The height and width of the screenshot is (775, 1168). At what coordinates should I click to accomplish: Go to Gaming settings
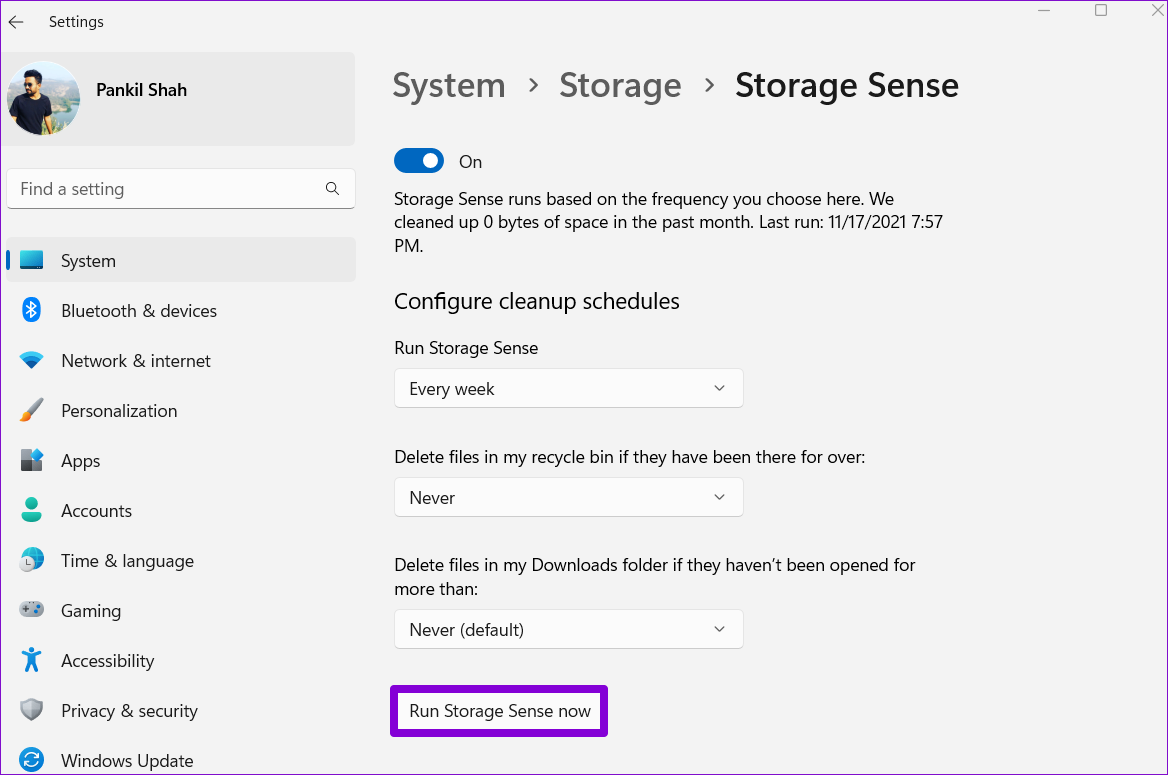181,610
